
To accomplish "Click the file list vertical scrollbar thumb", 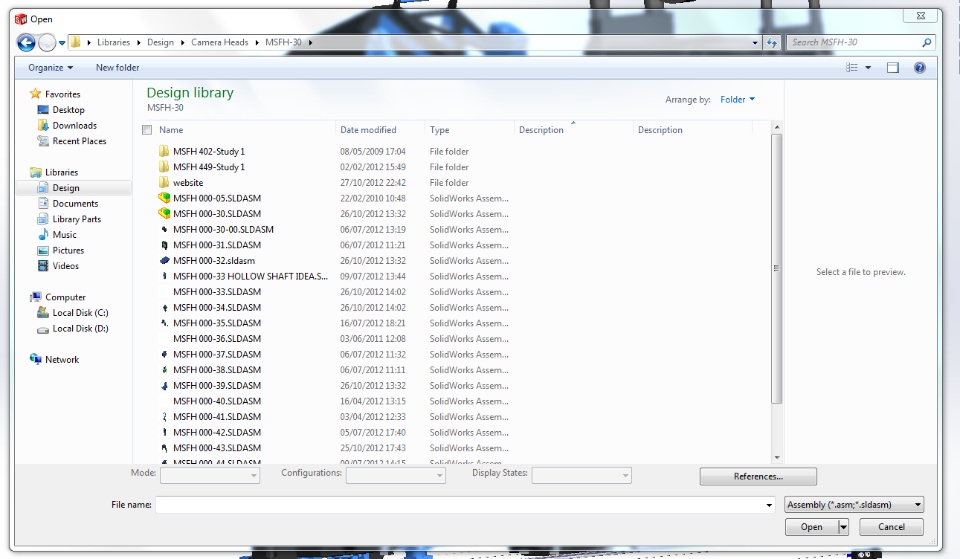I will (777, 268).
